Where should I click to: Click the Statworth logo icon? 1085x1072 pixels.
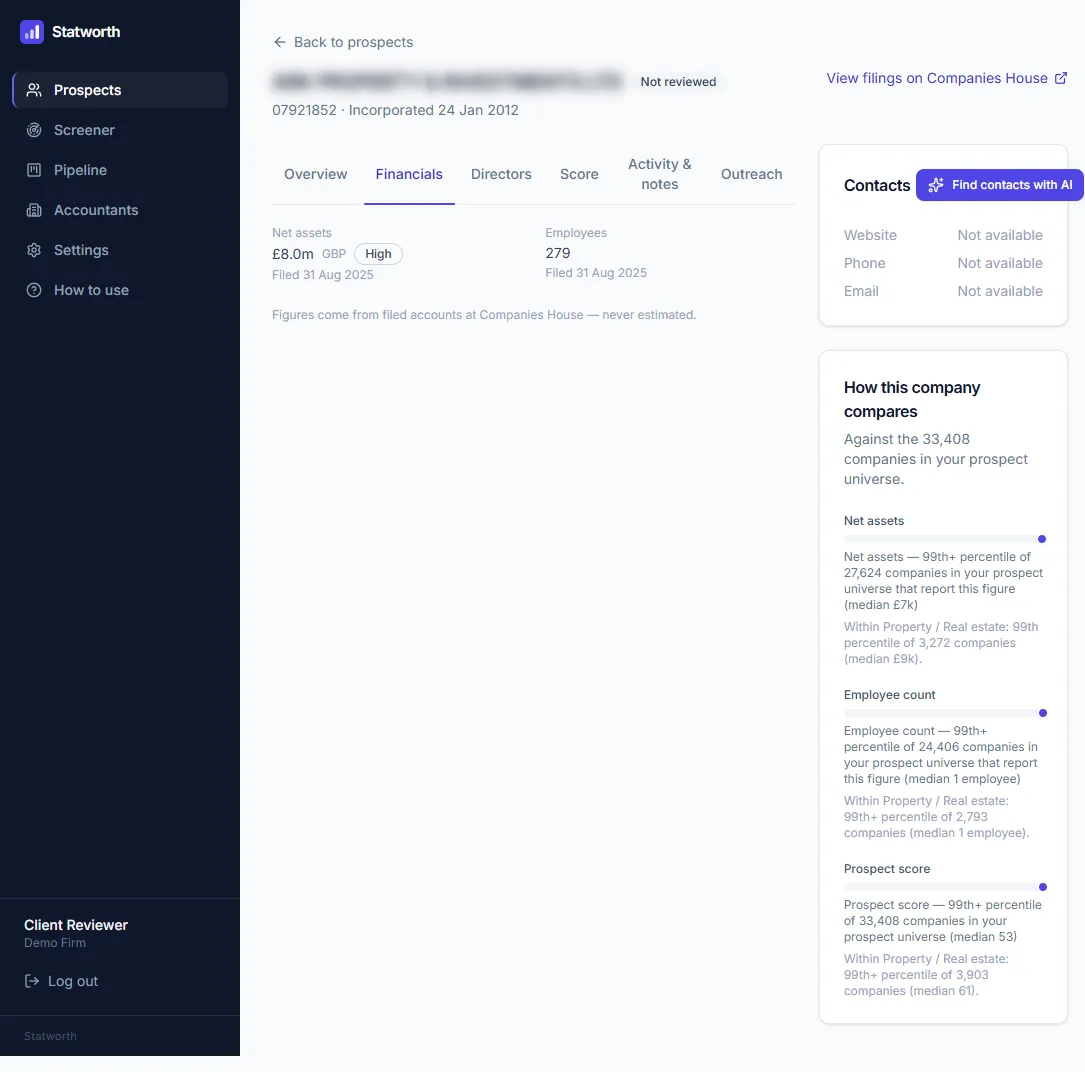coord(32,32)
